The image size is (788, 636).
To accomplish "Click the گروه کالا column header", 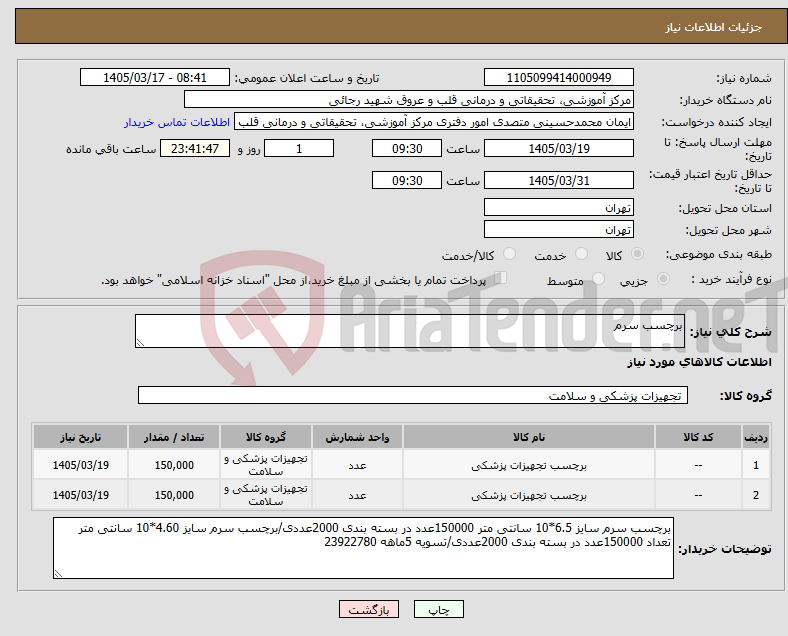I will [x=265, y=437].
